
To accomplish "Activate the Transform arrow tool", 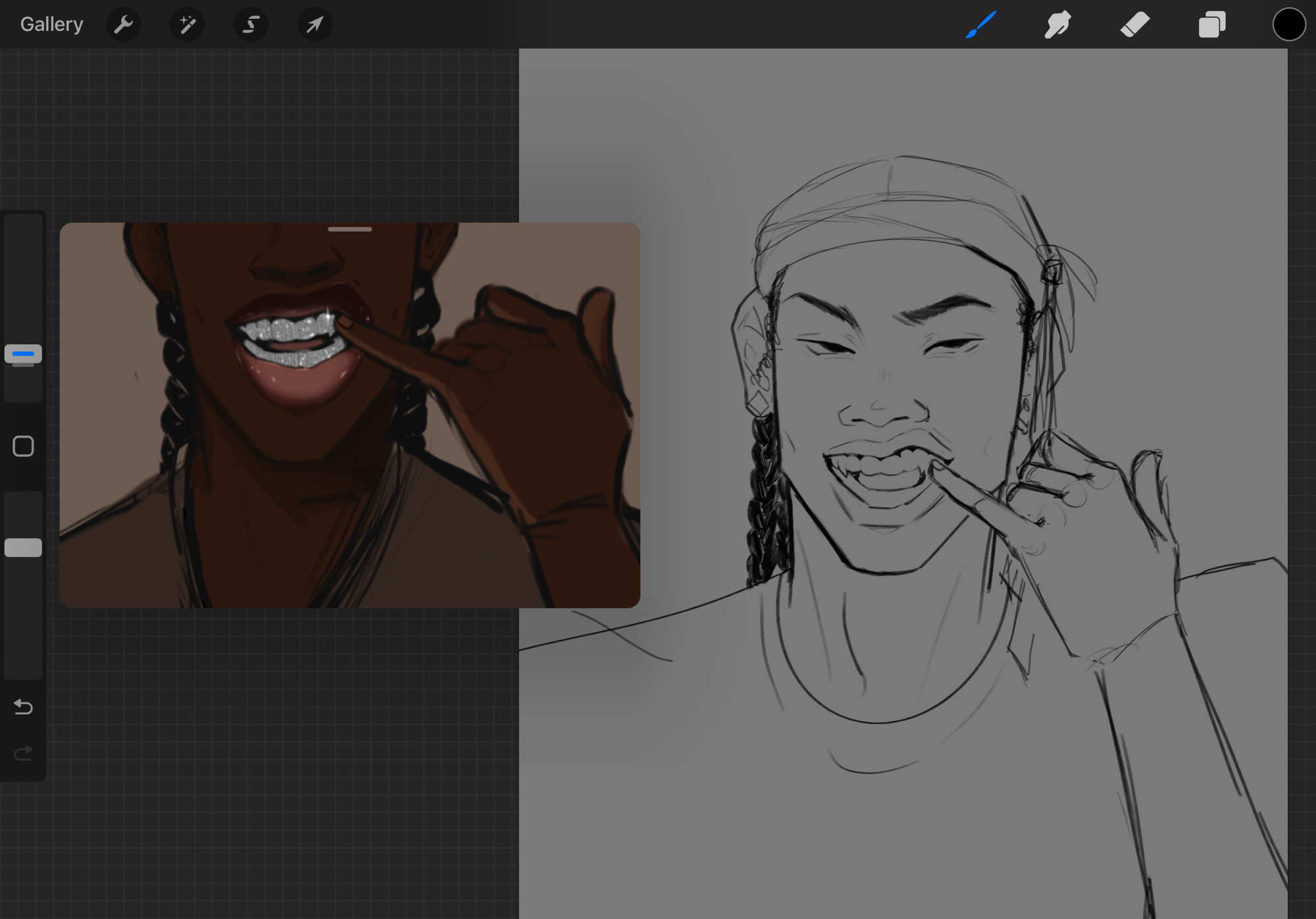I will tap(315, 24).
